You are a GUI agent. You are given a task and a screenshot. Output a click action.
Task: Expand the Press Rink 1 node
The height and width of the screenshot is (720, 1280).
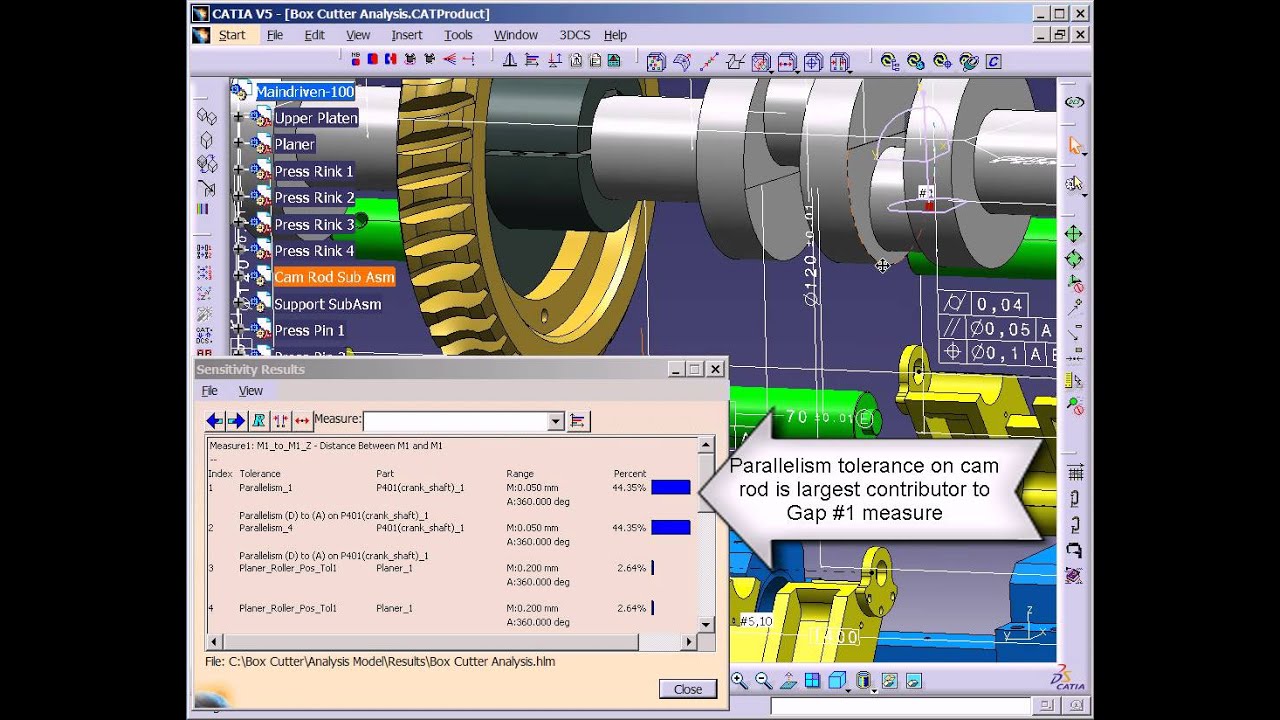[239, 171]
